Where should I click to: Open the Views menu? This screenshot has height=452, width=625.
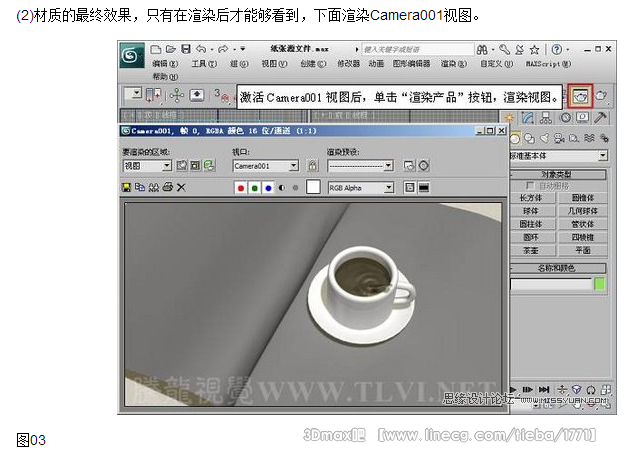click(274, 64)
